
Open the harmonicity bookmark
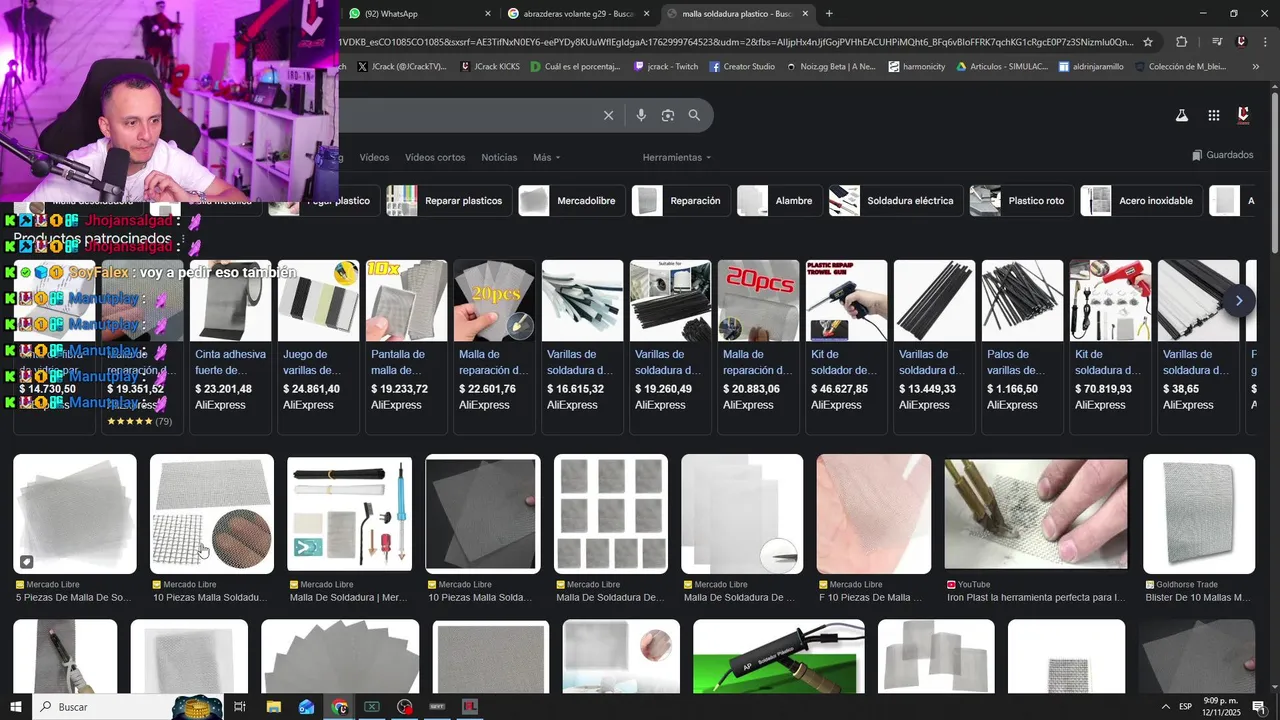916,67
